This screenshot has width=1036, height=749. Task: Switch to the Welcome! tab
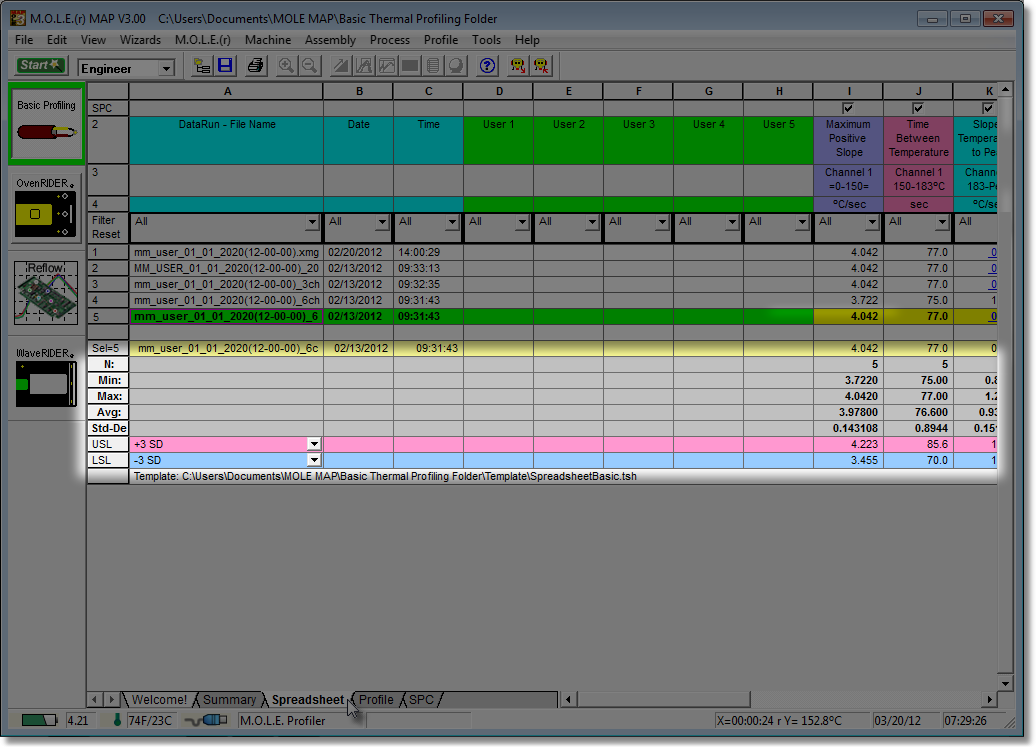click(159, 699)
